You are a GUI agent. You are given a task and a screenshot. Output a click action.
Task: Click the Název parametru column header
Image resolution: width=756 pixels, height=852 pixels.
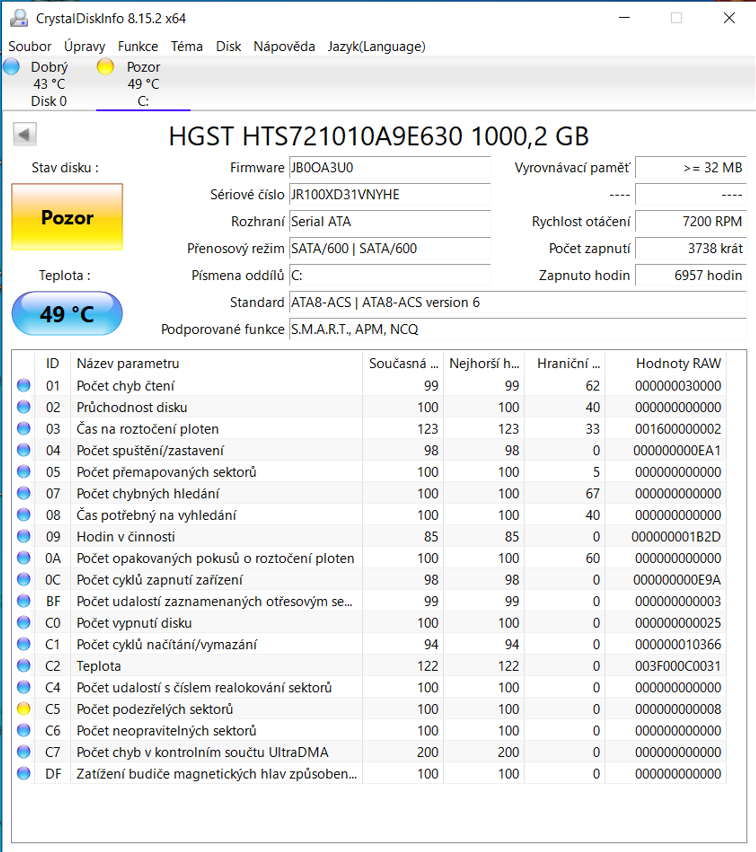[128, 363]
